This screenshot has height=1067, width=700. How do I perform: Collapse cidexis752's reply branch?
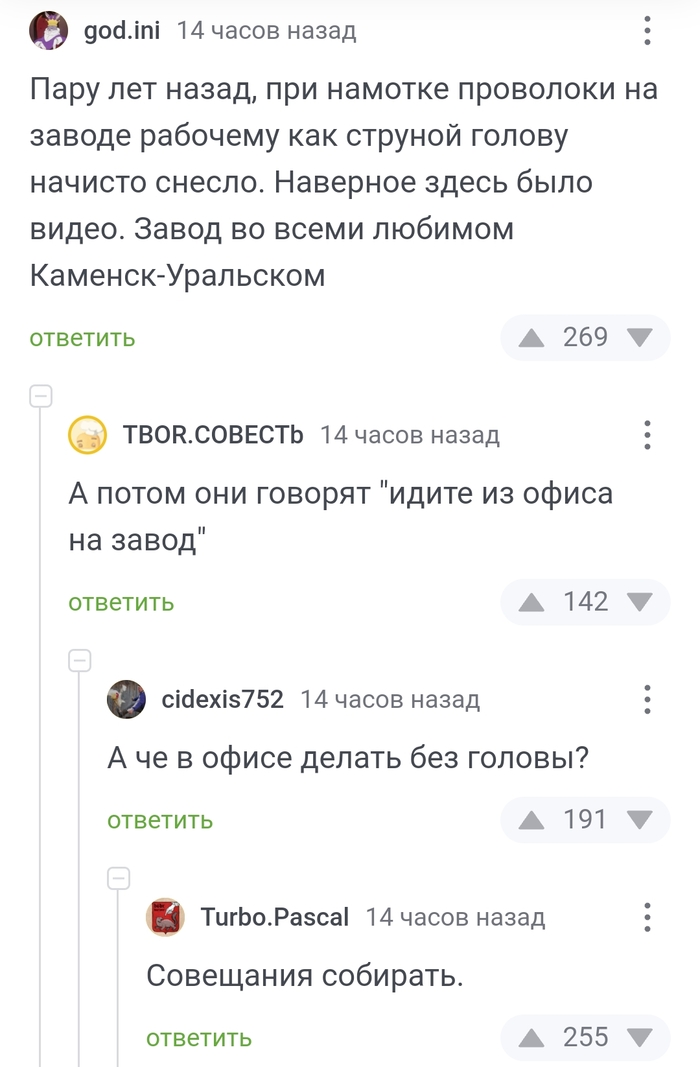pos(81,661)
